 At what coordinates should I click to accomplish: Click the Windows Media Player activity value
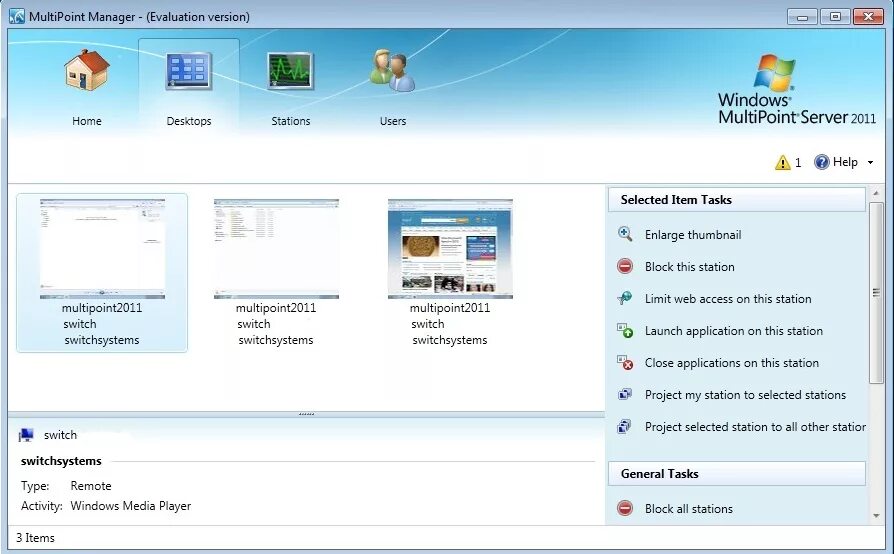[131, 506]
